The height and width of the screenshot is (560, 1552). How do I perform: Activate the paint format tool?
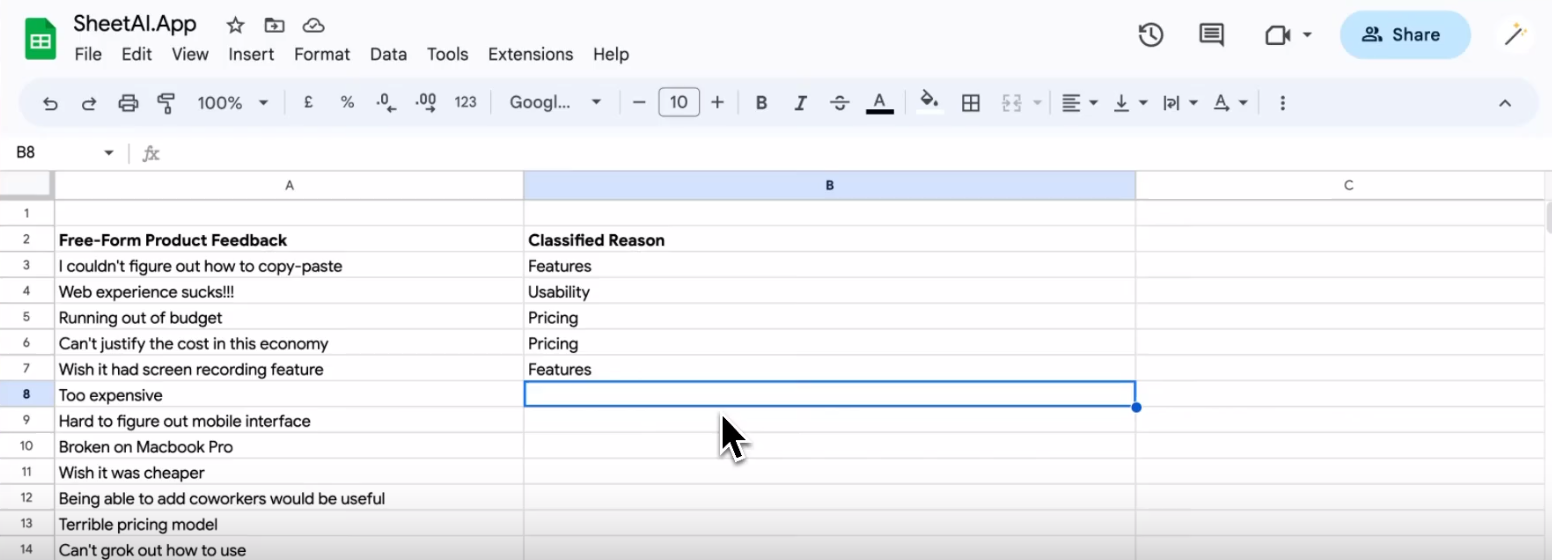point(166,102)
